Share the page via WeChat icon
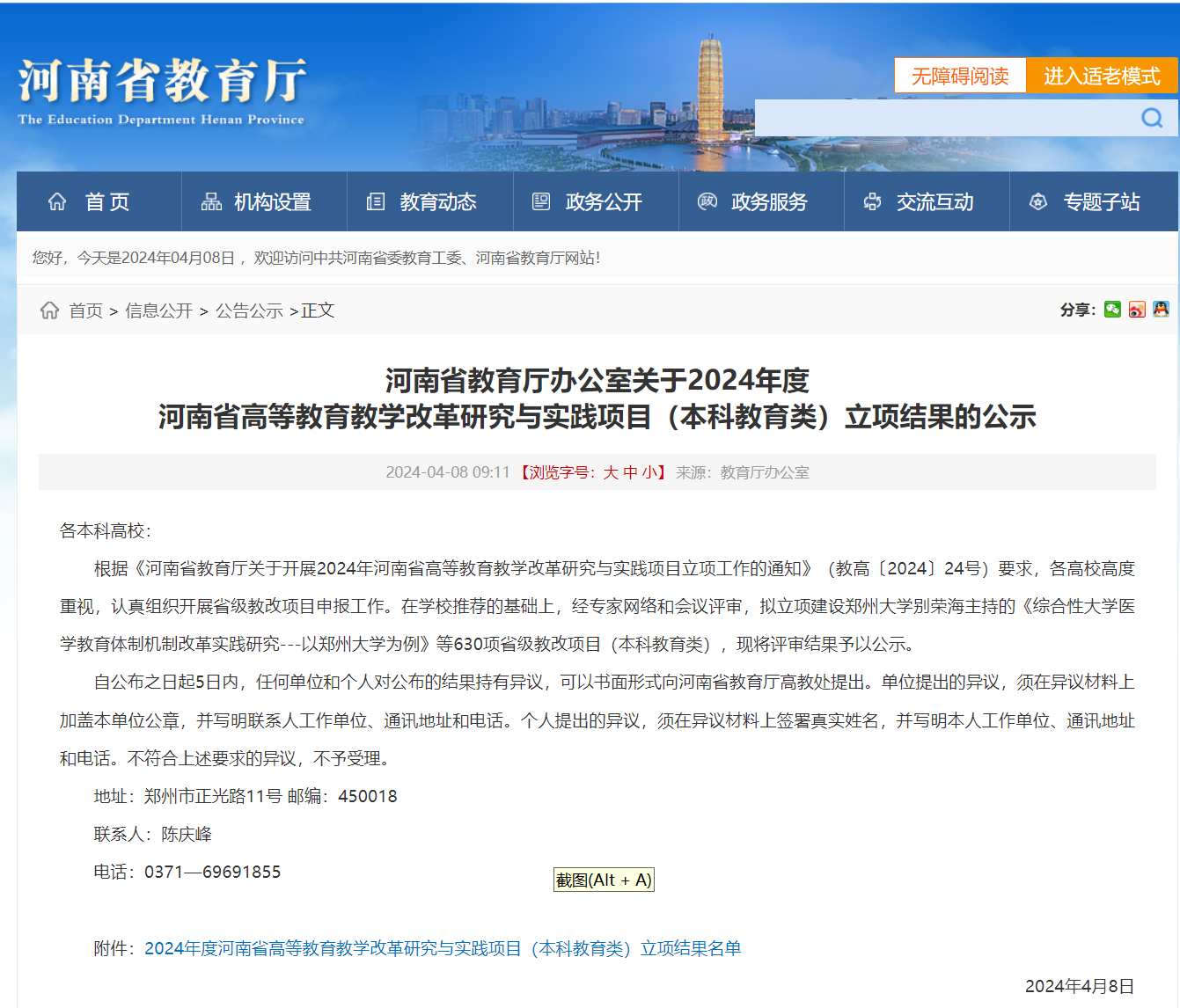Viewport: 1180px width, 1008px height. coord(1112,310)
